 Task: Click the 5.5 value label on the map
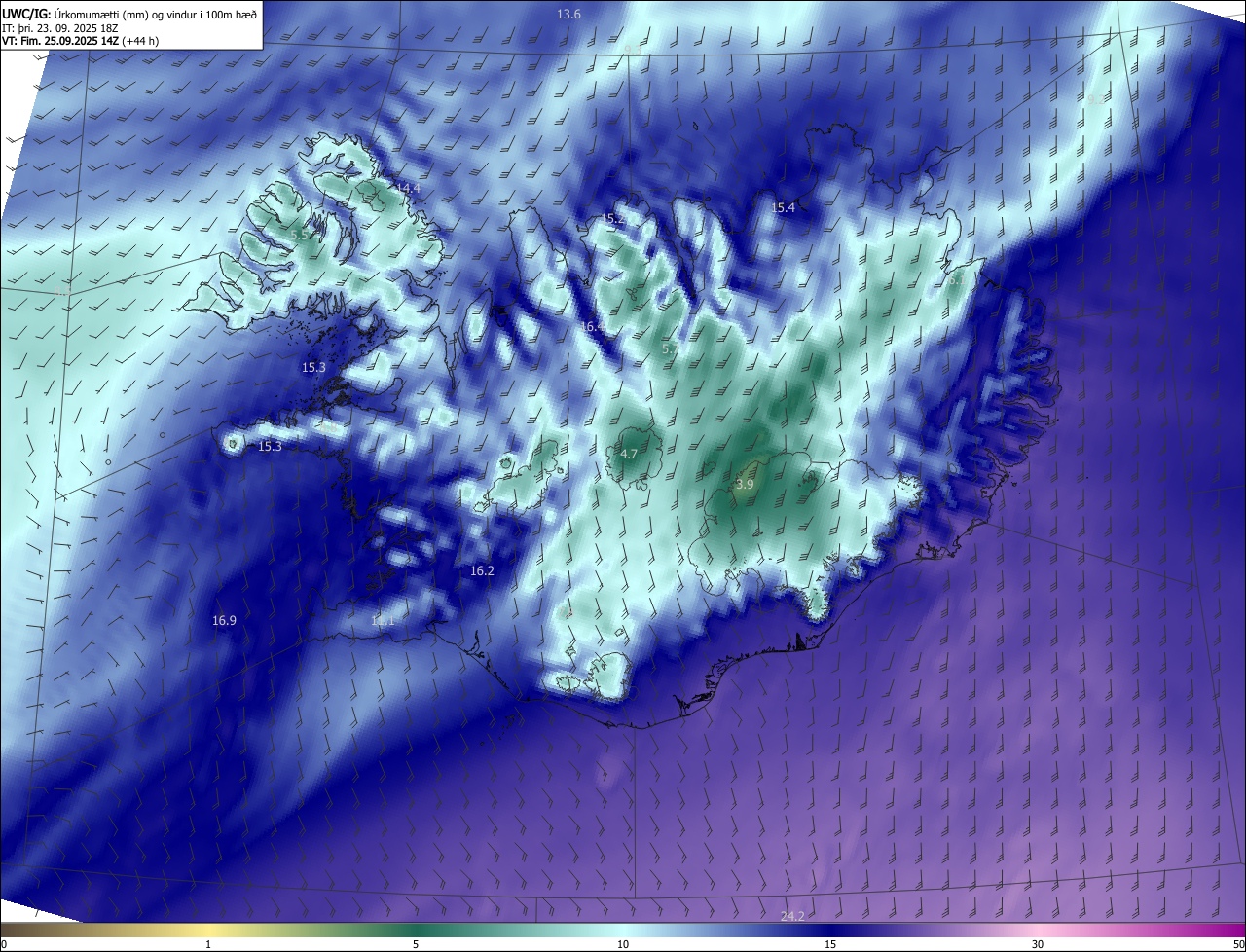pyautogui.click(x=300, y=235)
